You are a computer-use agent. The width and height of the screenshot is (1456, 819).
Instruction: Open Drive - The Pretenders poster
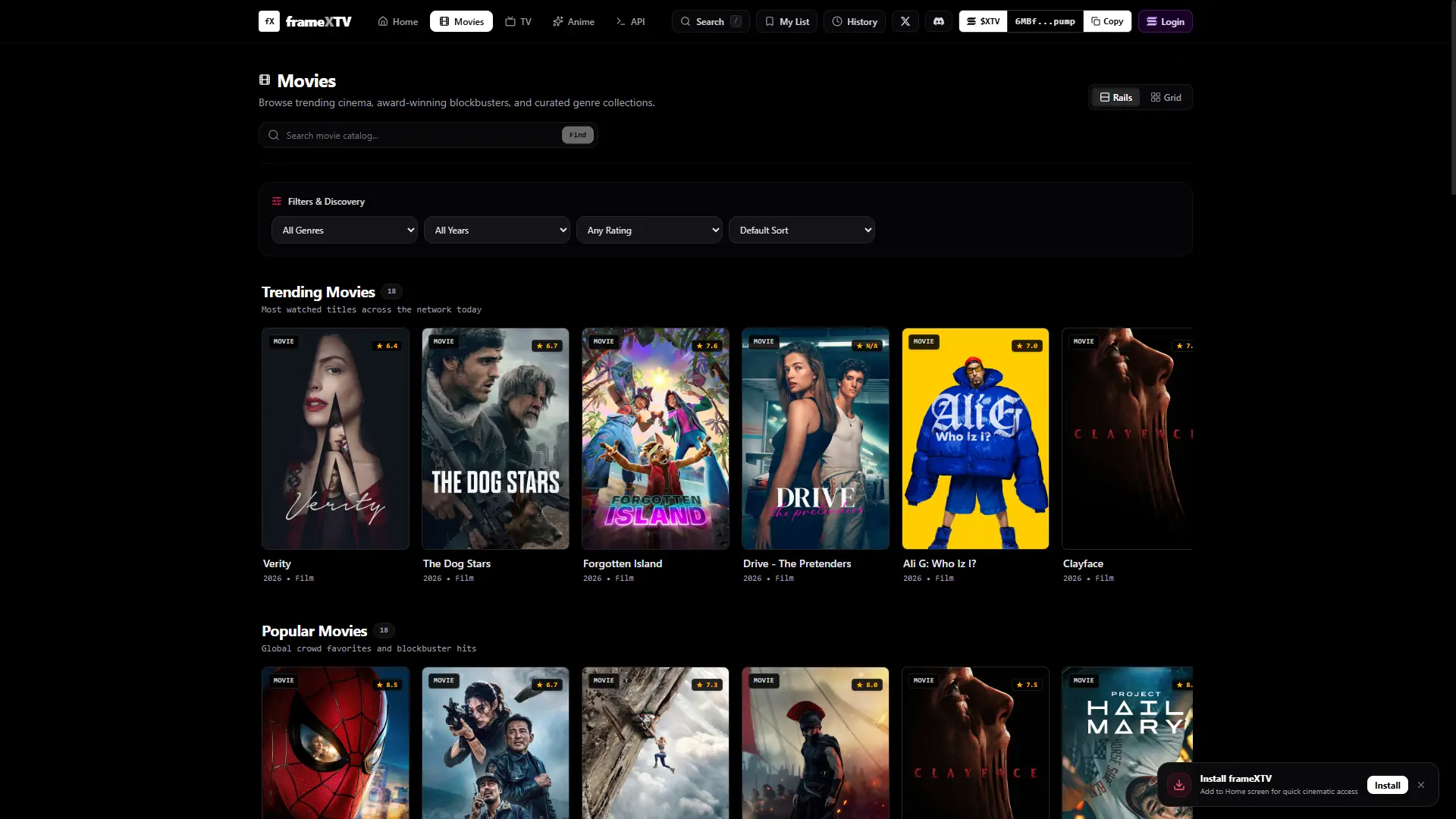815,438
